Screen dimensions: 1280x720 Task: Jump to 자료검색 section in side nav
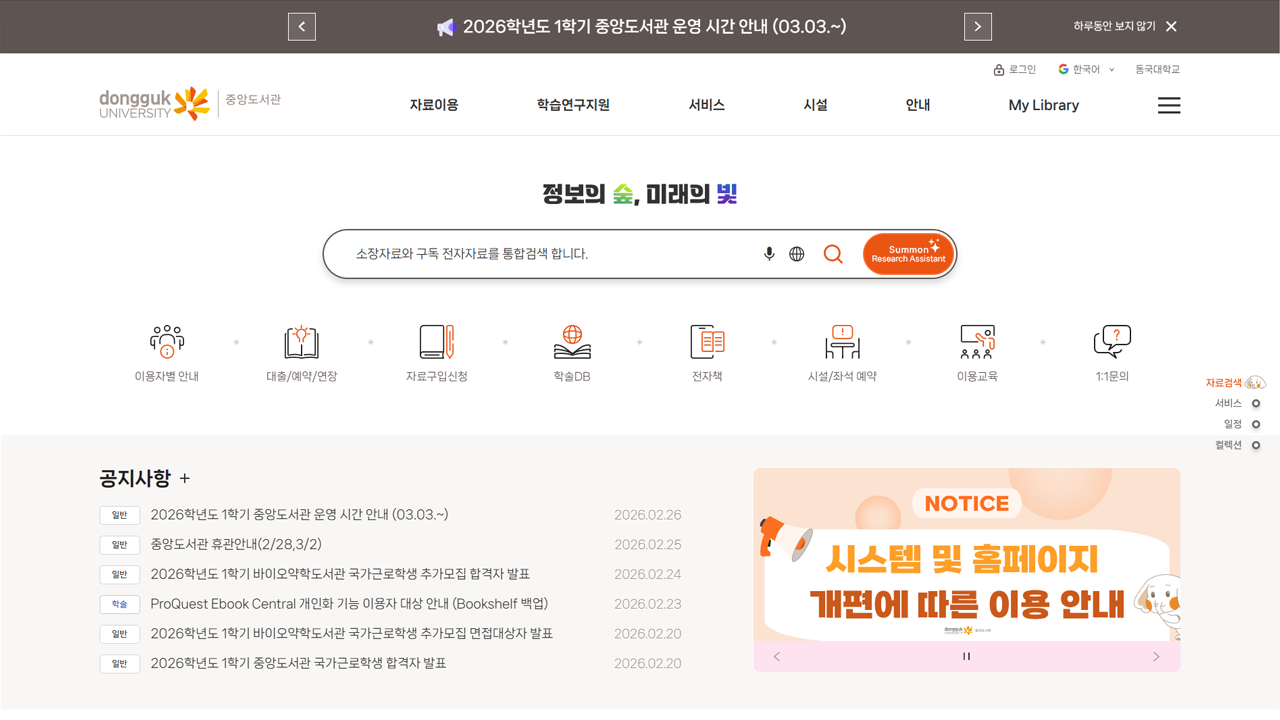pos(1235,383)
